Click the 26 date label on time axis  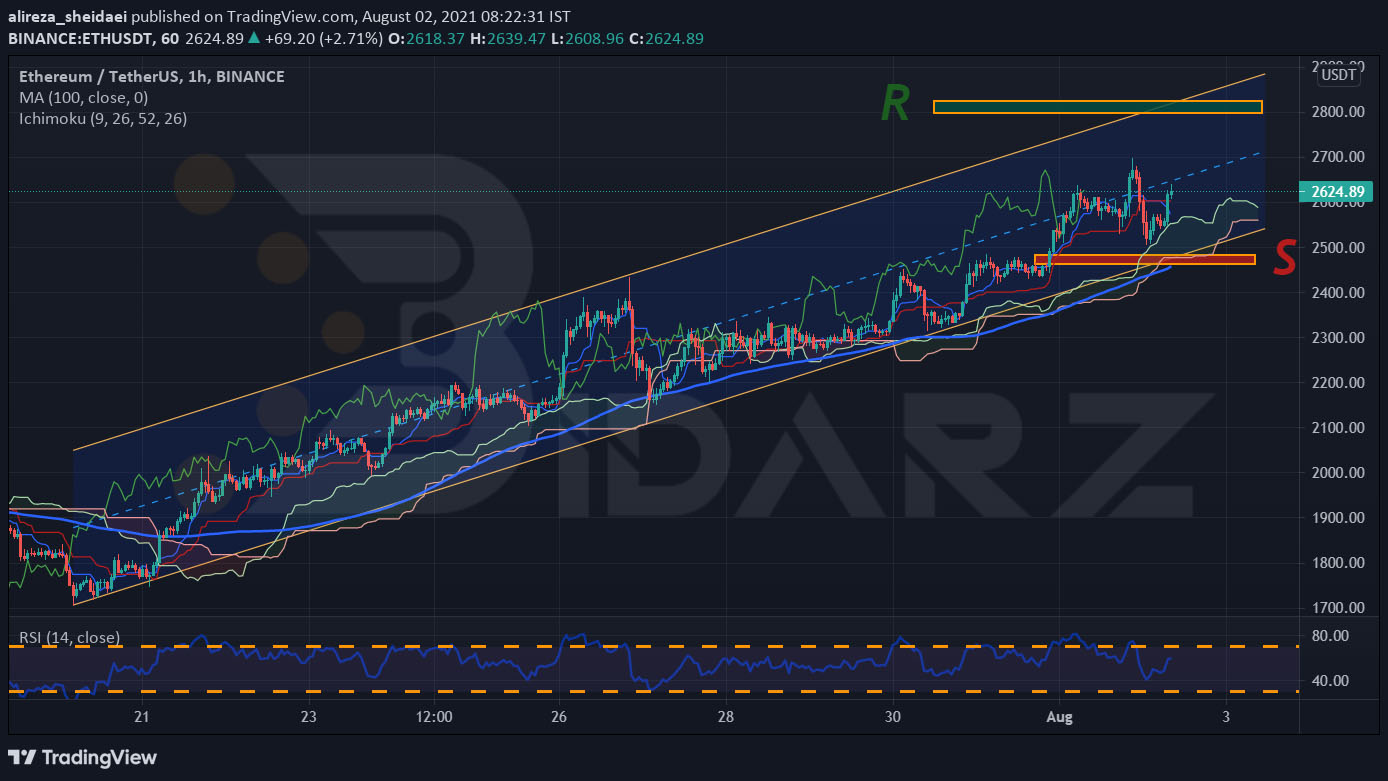coord(559,717)
